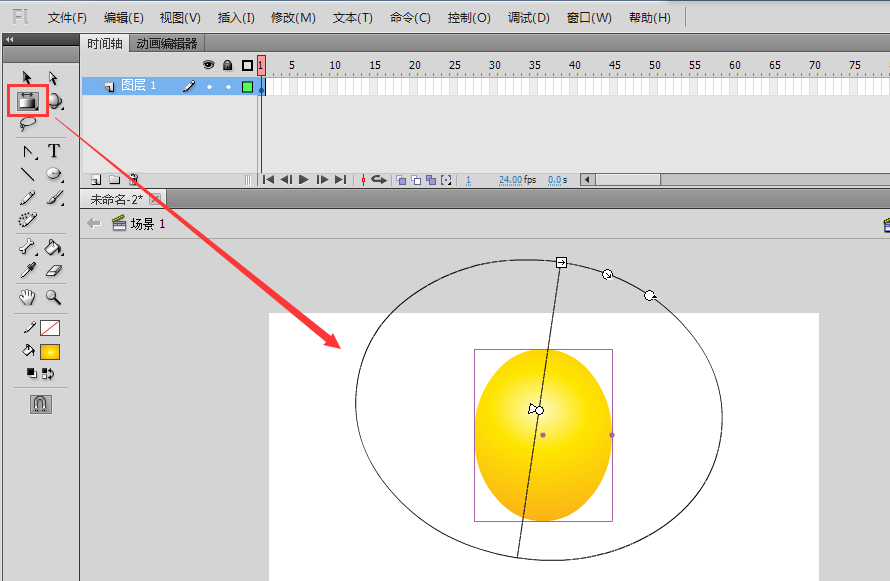The image size is (890, 581).
Task: Pick the Paint Bucket tool
Action: pos(54,248)
